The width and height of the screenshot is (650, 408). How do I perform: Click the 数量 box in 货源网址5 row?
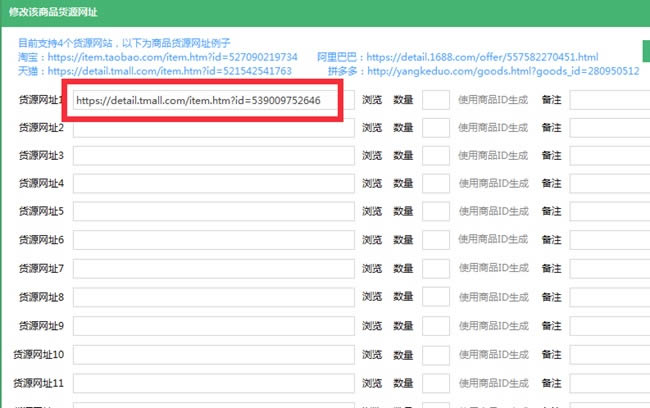[x=435, y=212]
